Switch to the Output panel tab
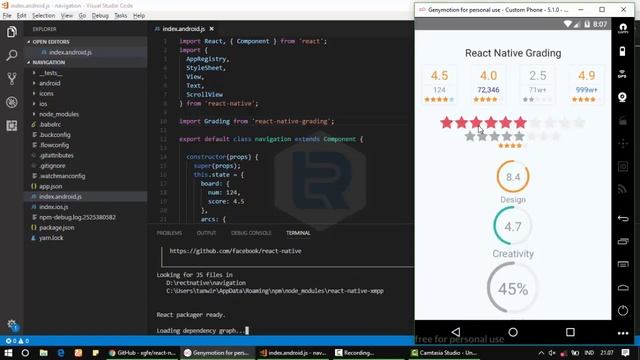 coord(207,233)
